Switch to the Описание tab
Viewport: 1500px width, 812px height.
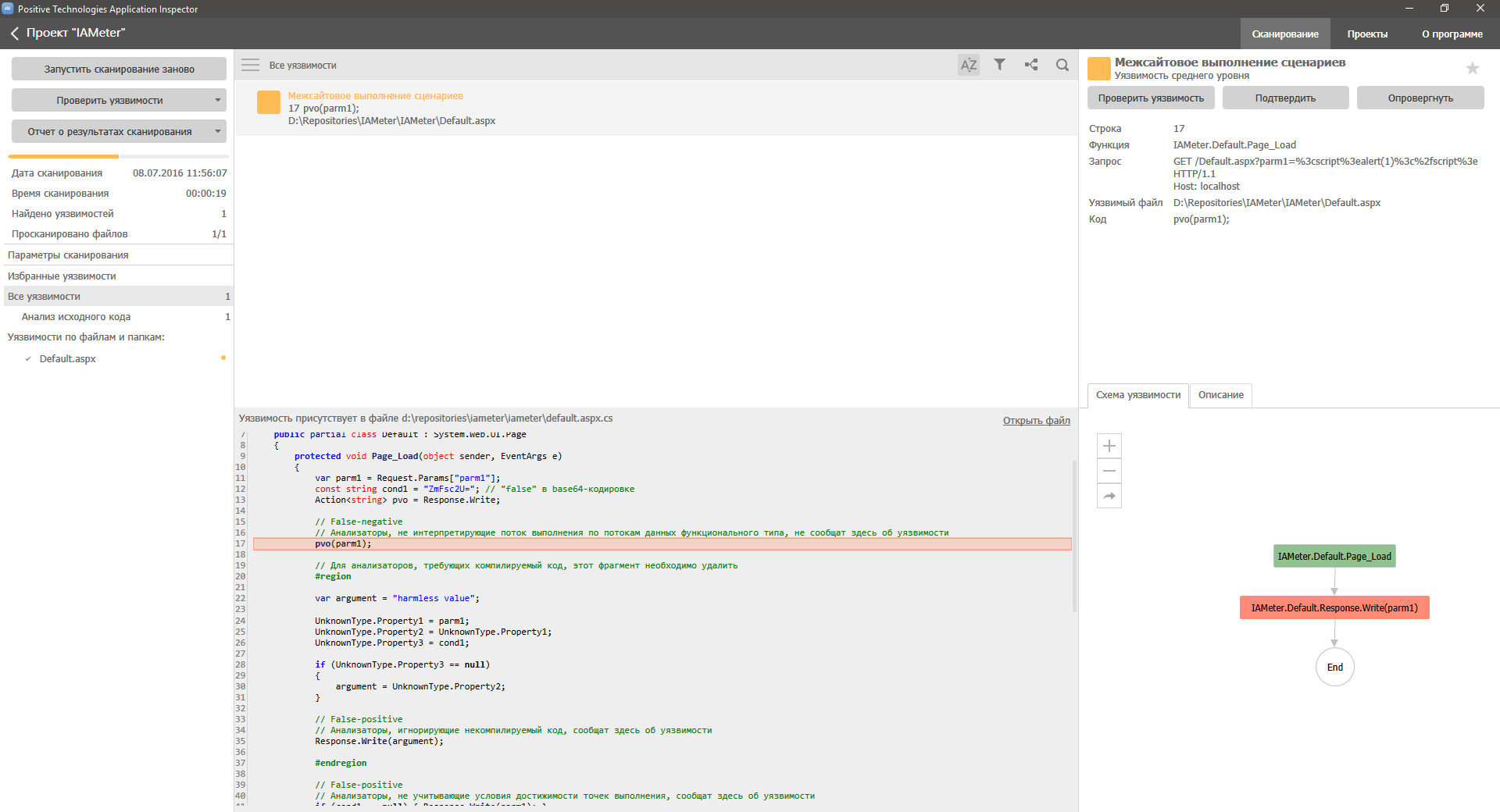coord(1221,395)
